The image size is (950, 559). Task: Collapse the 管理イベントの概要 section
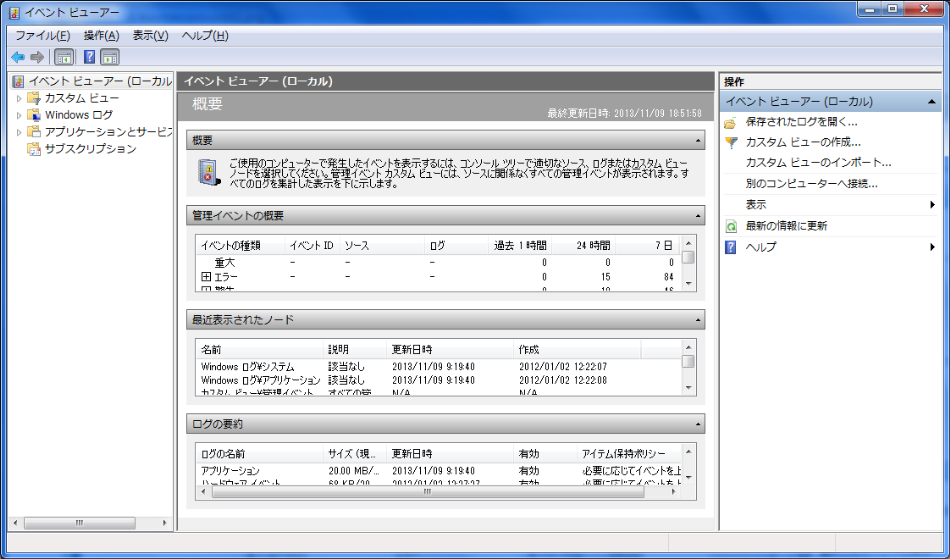698,216
